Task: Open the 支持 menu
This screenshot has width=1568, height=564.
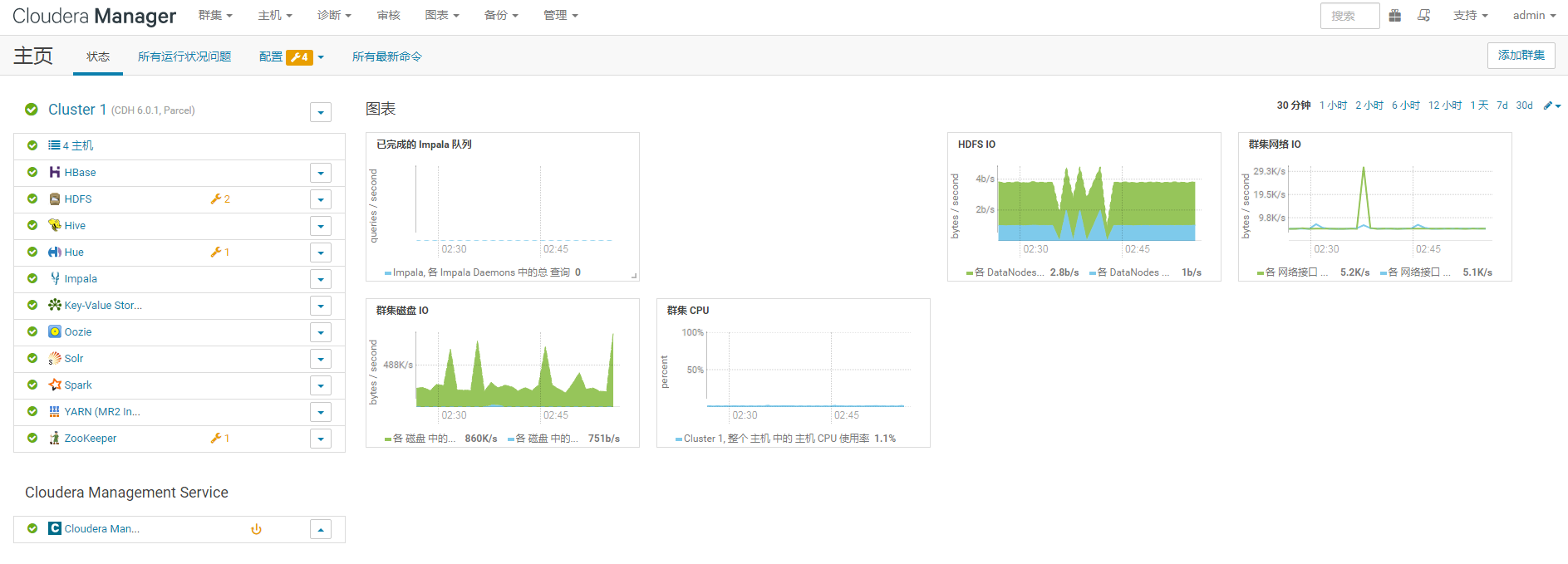Action: tap(1471, 15)
